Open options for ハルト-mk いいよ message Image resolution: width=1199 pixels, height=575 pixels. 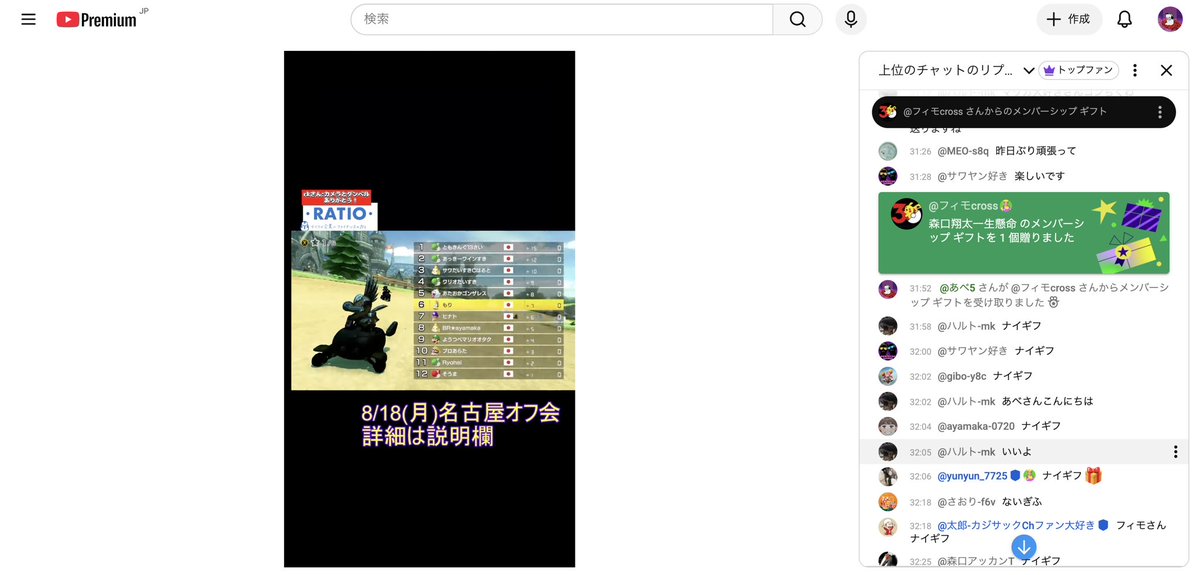(1175, 452)
